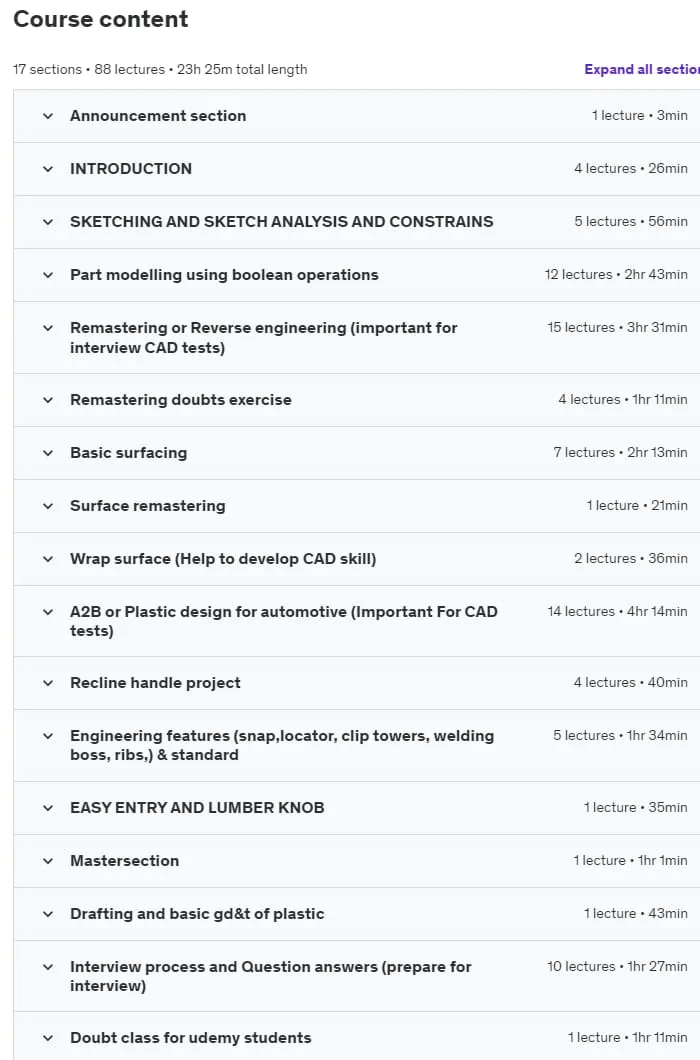The image size is (700, 1060).
Task: Click chevron beside Remastering doubts exercise
Action: pyautogui.click(x=48, y=400)
